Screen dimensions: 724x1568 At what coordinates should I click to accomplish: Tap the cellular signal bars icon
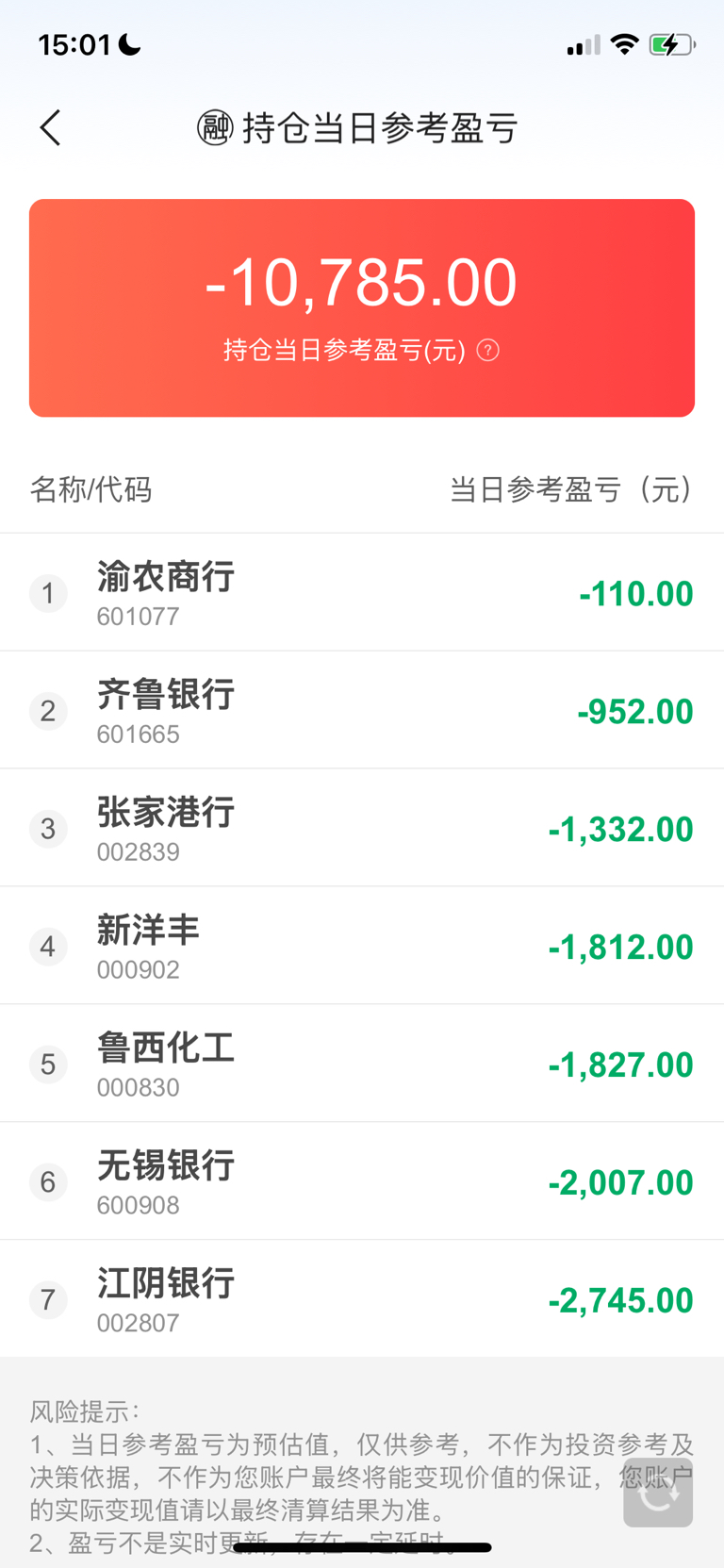click(584, 45)
